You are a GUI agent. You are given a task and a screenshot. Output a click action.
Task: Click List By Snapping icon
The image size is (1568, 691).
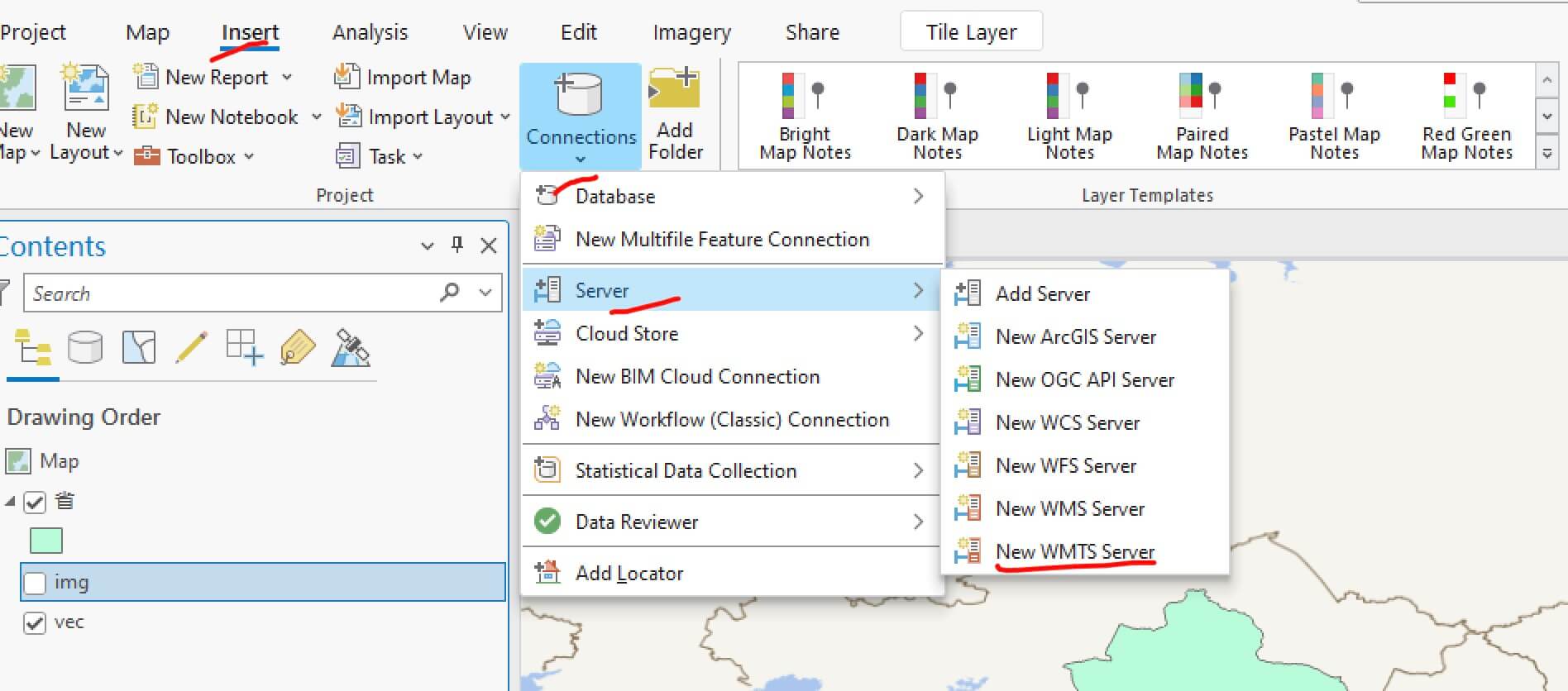point(245,348)
